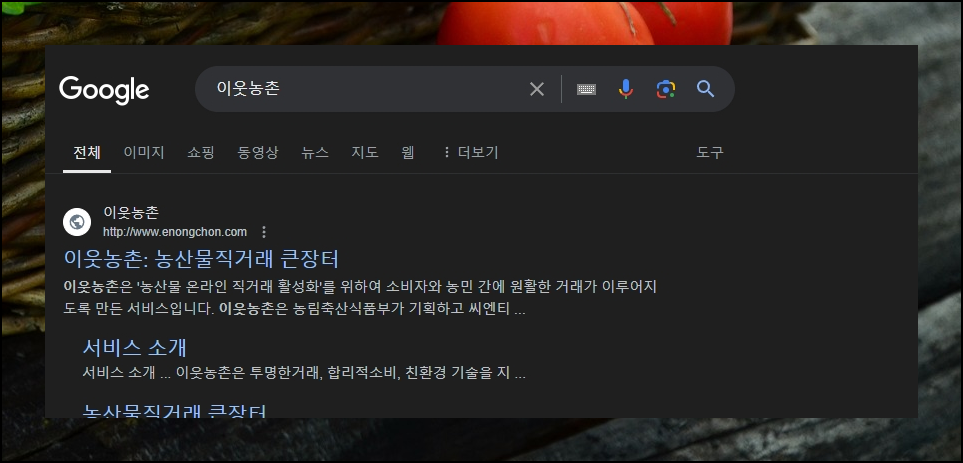
Task: Open the three-dot menu beside enongchon.com URL
Action: [264, 232]
